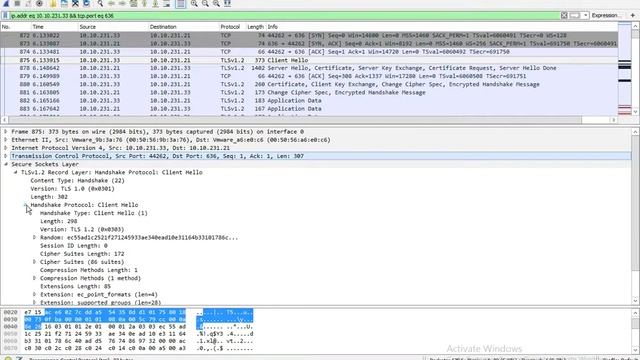
Task: Select Session ID Length: 0 line
Action: [x=73, y=246]
